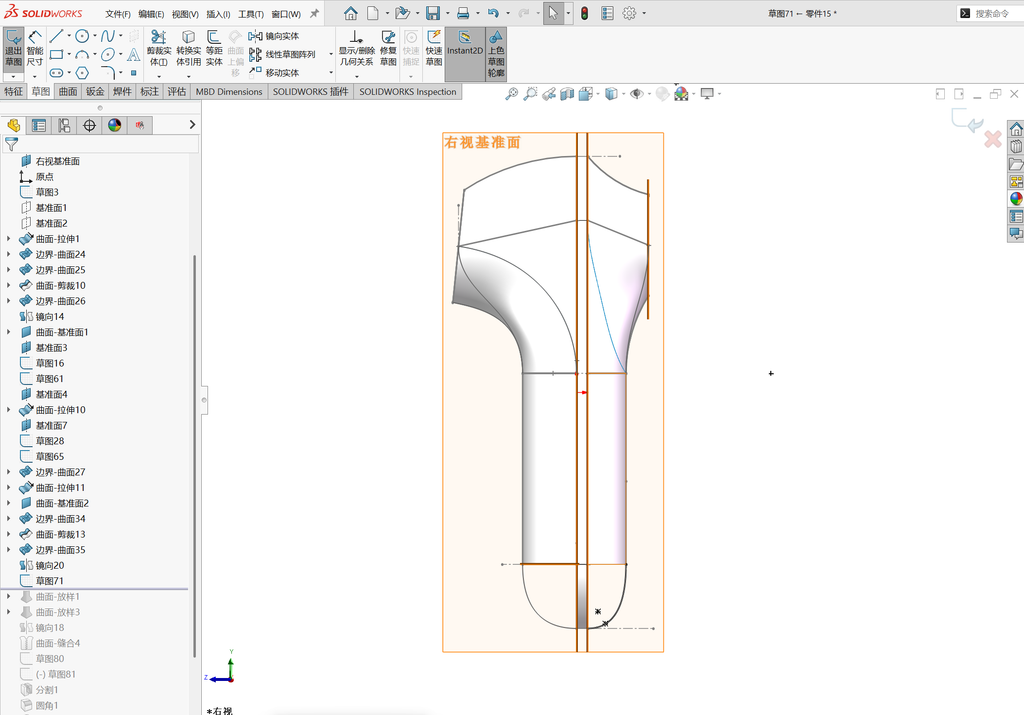Image resolution: width=1024 pixels, height=715 pixels.
Task: Click 等距实体 Offset Entities tool
Action: click(x=214, y=48)
